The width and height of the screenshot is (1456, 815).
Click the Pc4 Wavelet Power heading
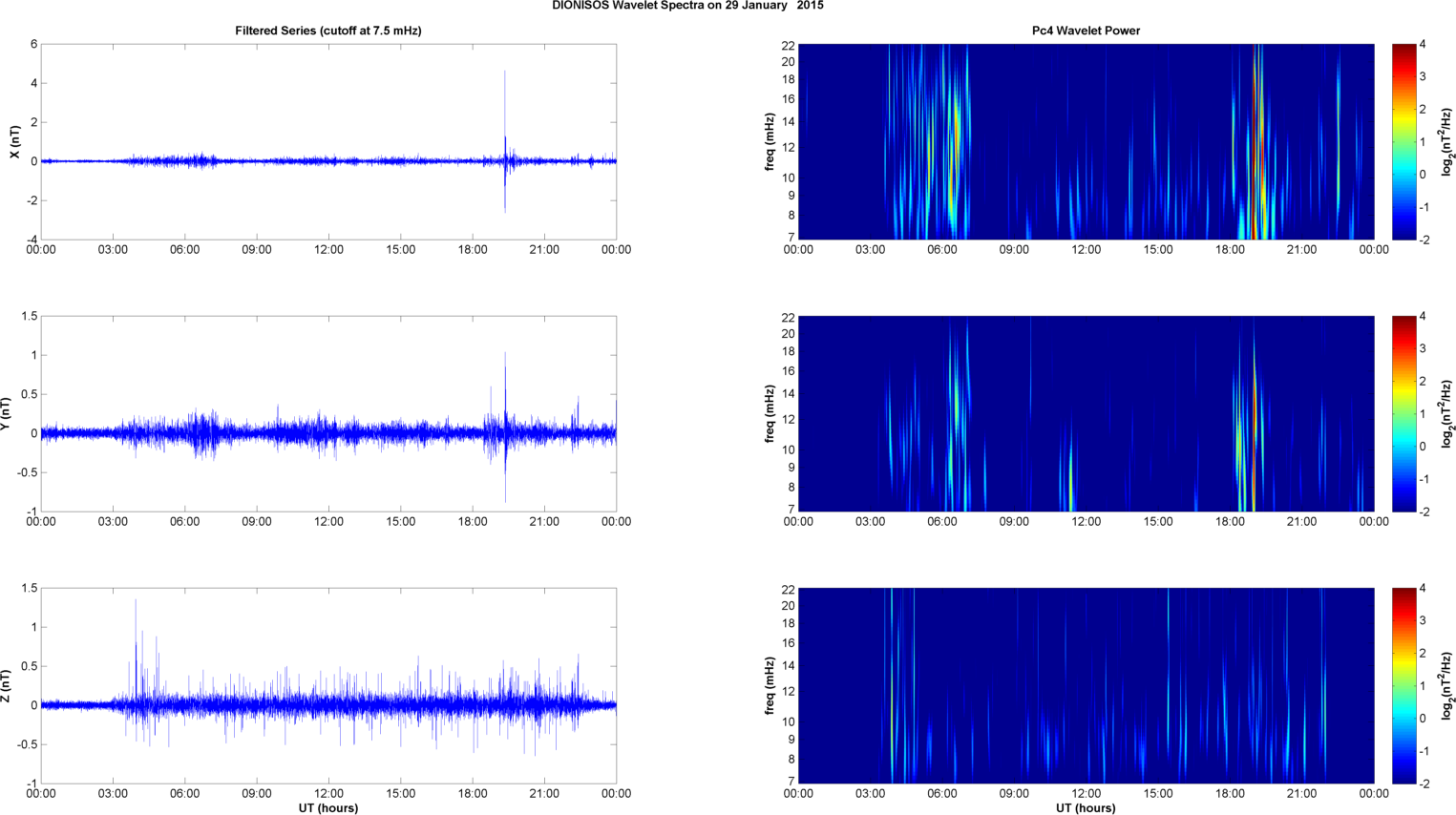point(1086,31)
